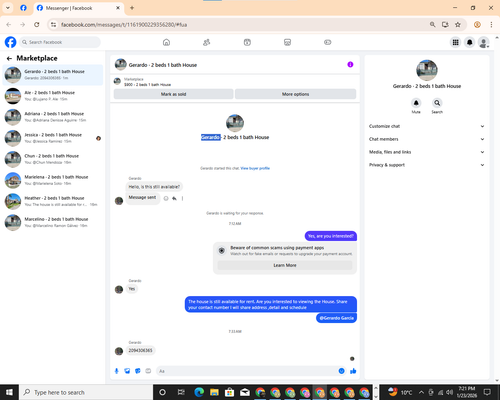The image size is (500, 400).
Task: Open the Chun - 2 beds 1 bath House chat
Action: (53, 159)
